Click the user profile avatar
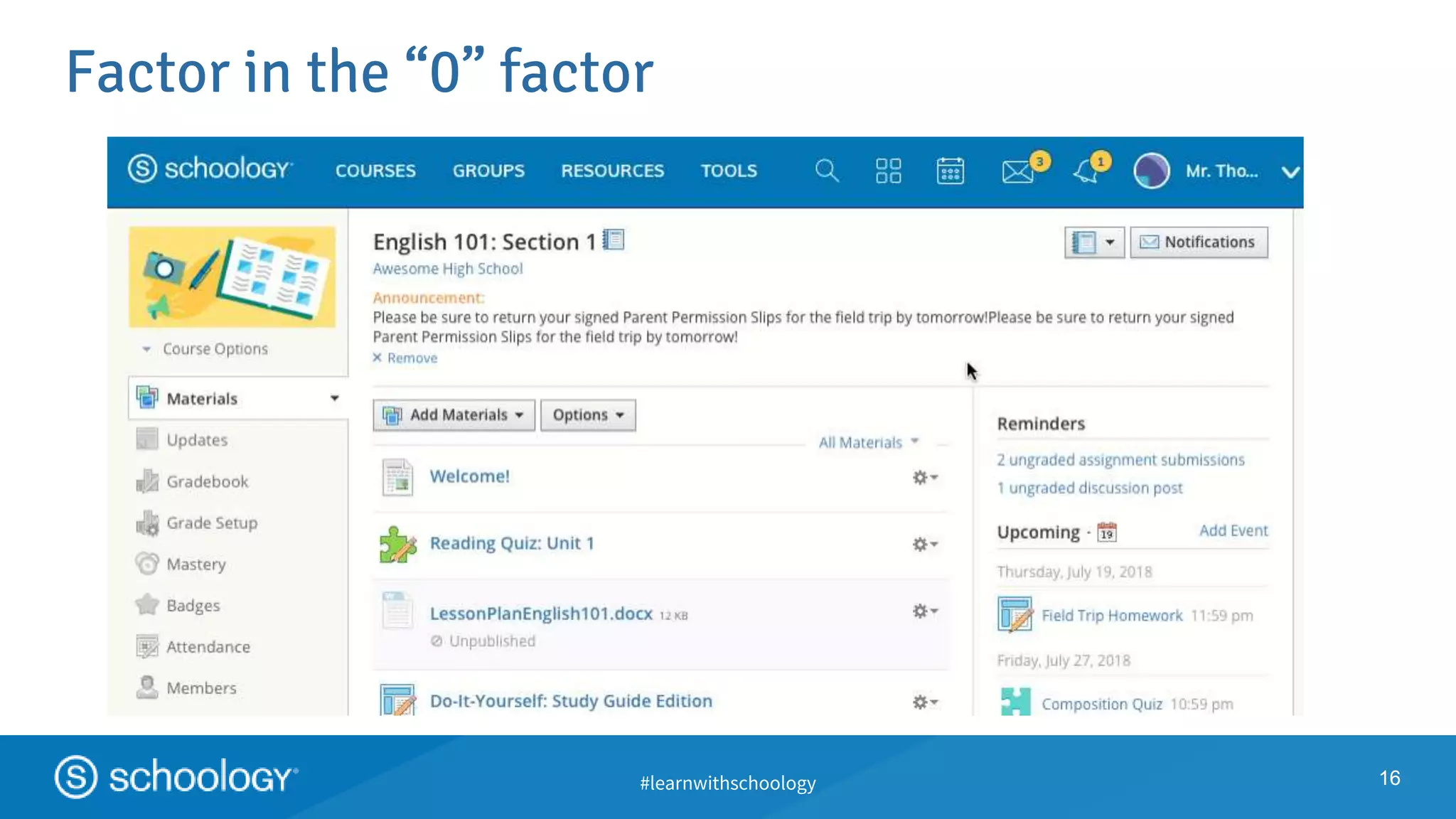The height and width of the screenshot is (819, 1456). [x=1151, y=171]
